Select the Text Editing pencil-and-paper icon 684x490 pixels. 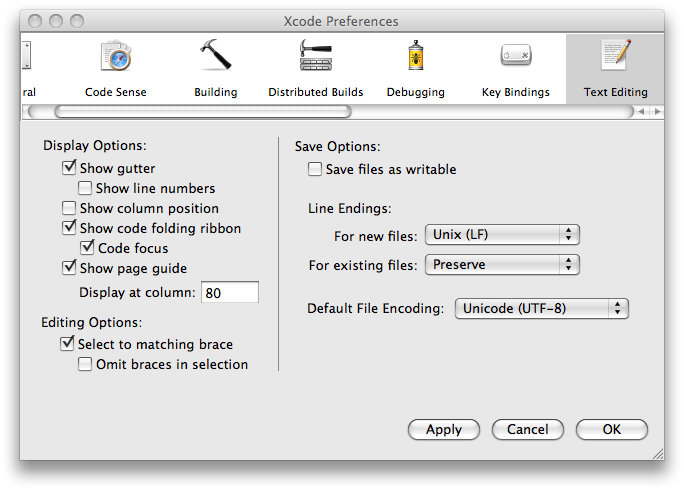click(616, 55)
